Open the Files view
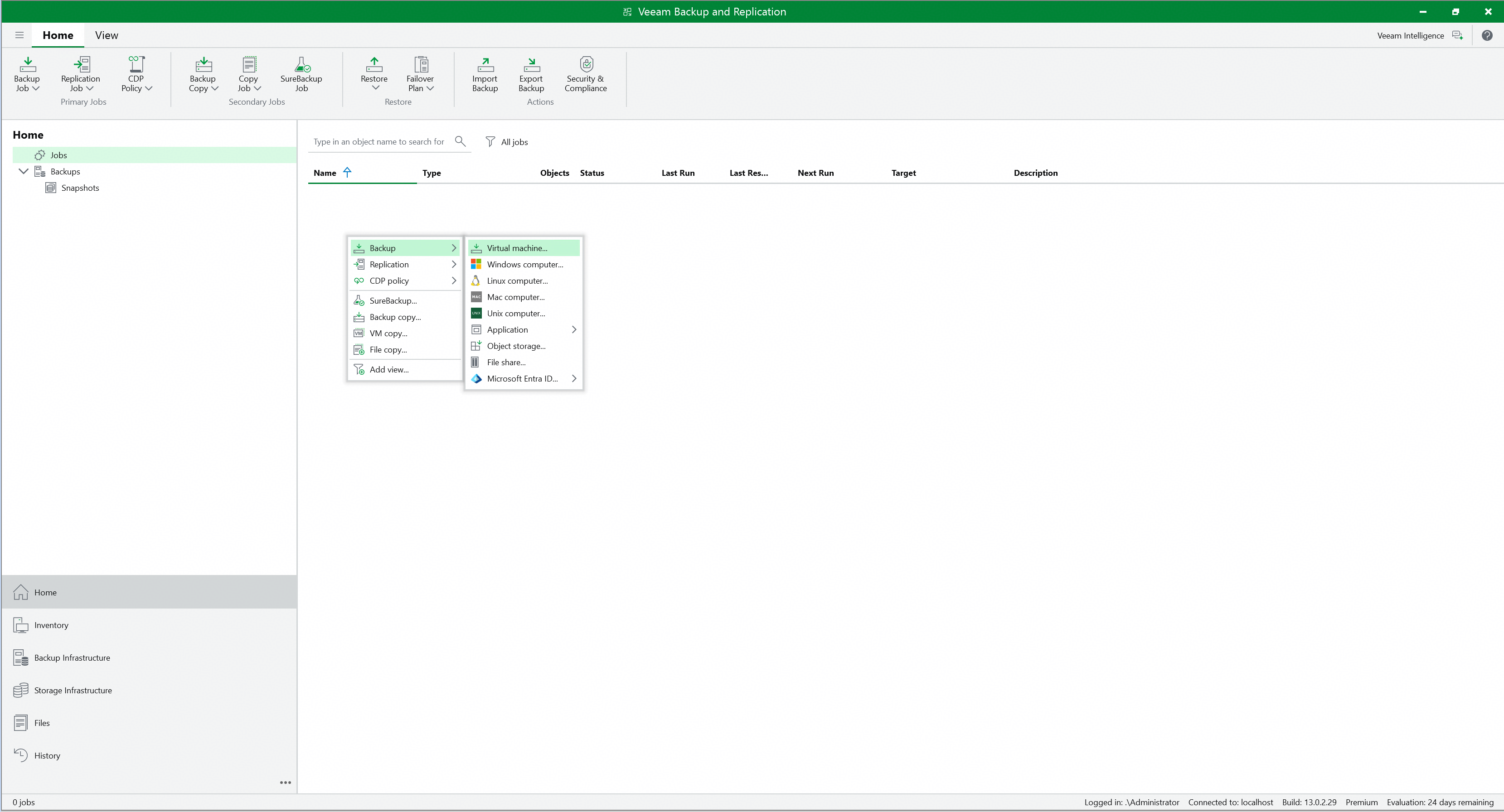This screenshot has width=1504, height=812. (x=150, y=723)
